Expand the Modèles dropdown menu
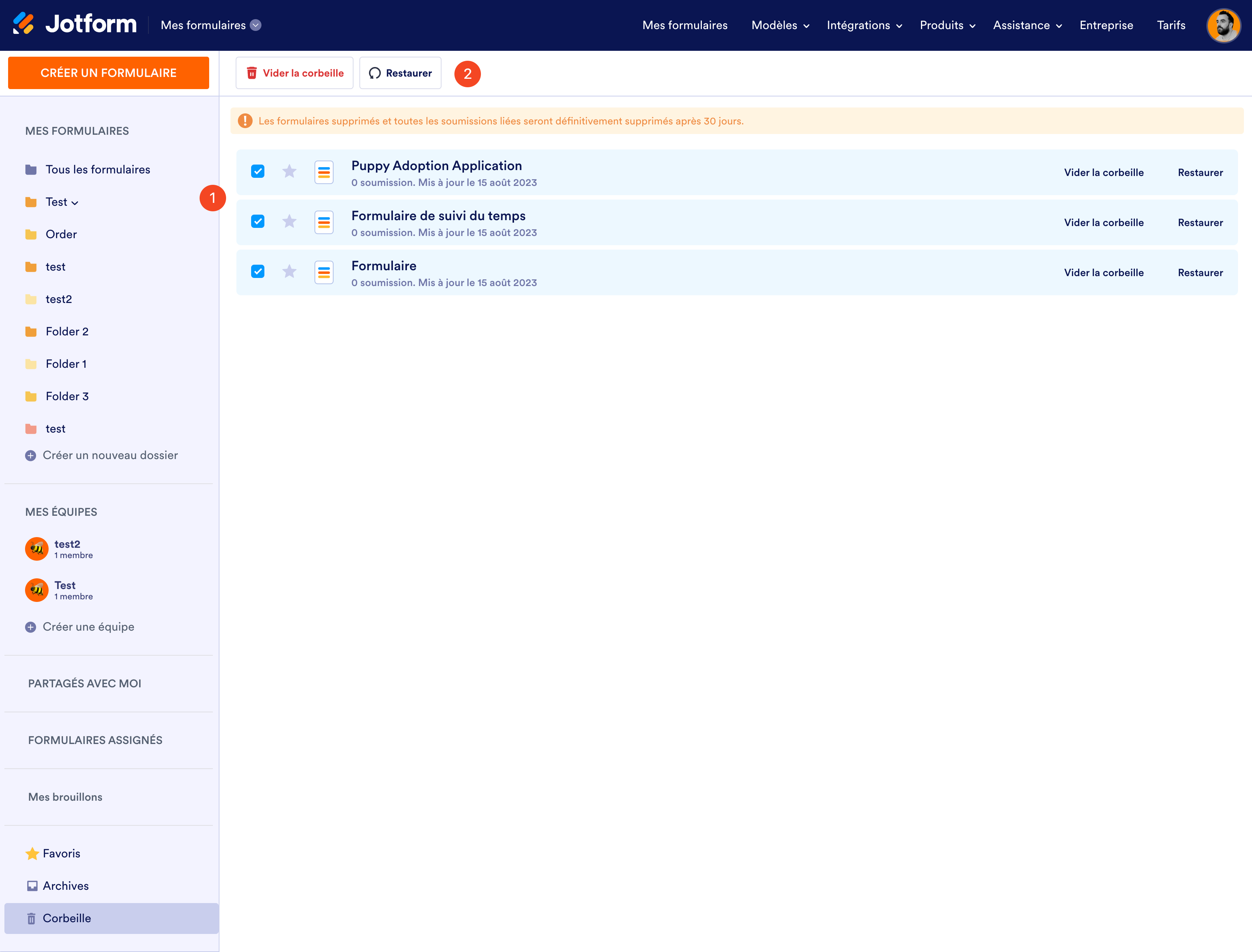Viewport: 1252px width, 952px height. click(780, 25)
